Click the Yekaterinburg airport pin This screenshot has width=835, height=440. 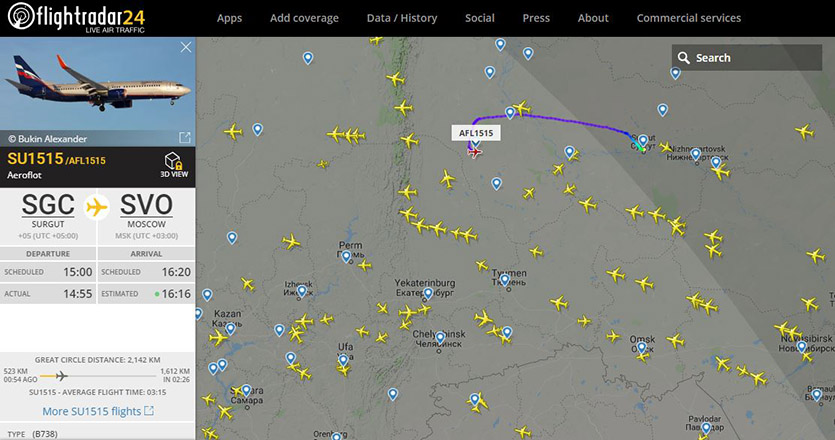(428, 293)
